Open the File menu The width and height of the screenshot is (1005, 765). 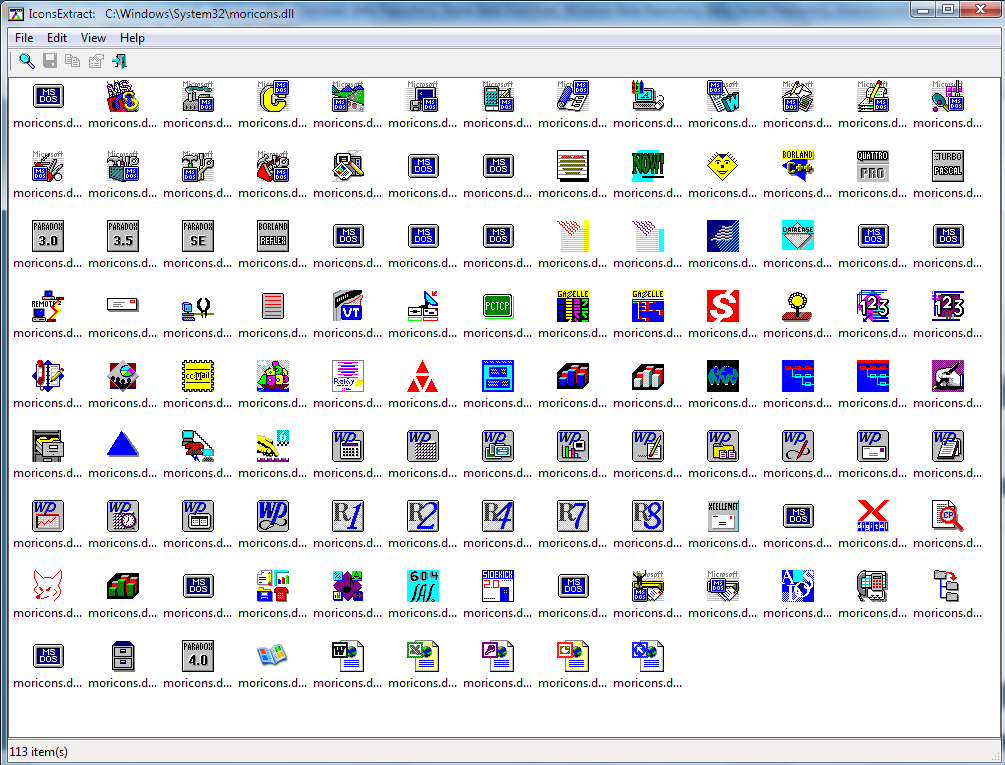24,37
